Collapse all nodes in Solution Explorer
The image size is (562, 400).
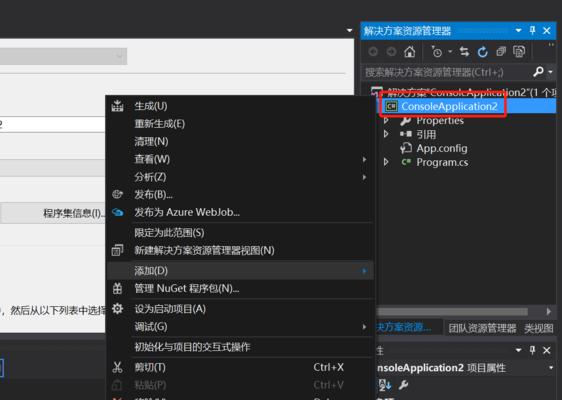click(x=501, y=52)
